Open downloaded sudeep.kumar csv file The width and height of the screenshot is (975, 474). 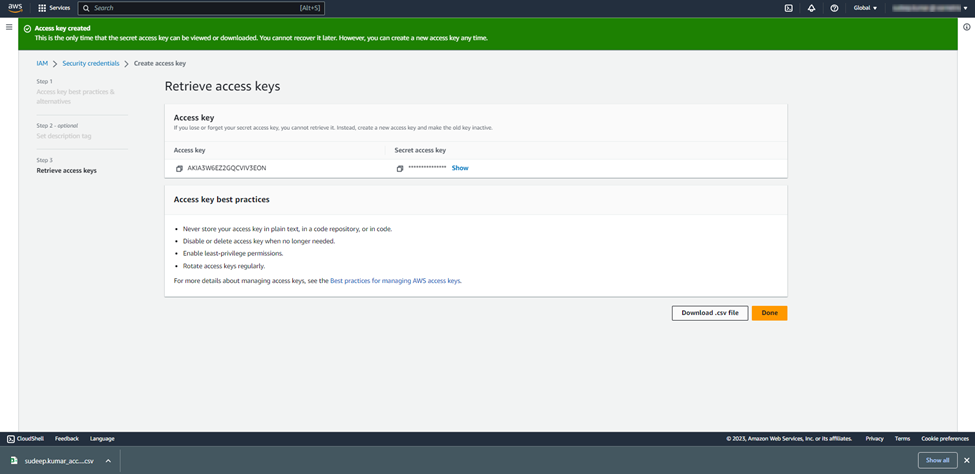coord(52,461)
